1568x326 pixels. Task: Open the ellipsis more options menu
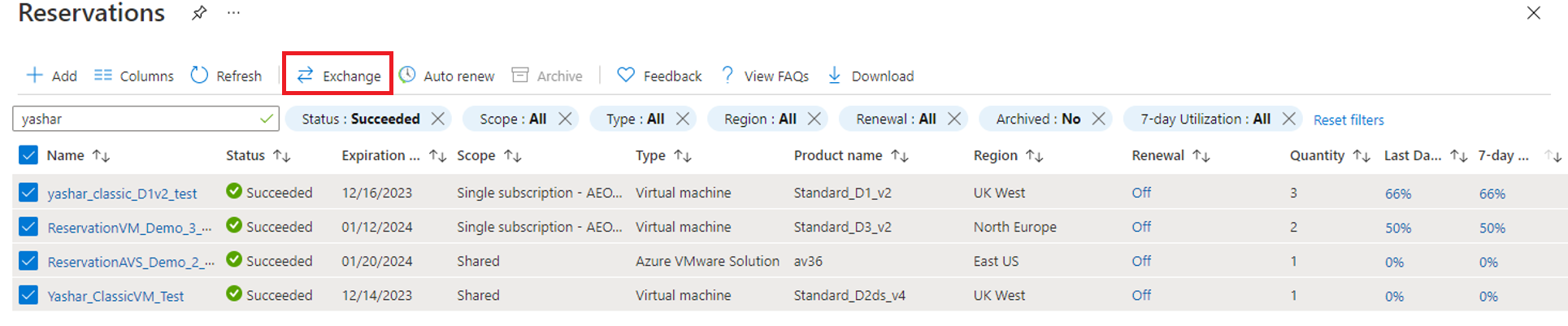(x=234, y=13)
